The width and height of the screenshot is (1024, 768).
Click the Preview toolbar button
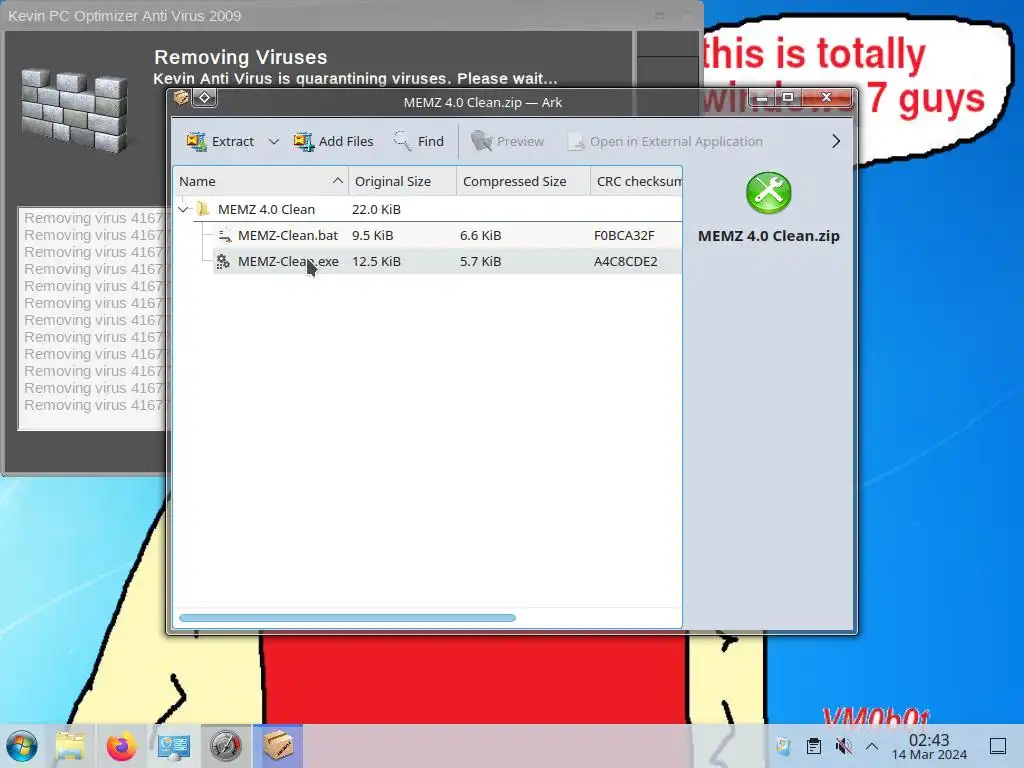coord(507,141)
